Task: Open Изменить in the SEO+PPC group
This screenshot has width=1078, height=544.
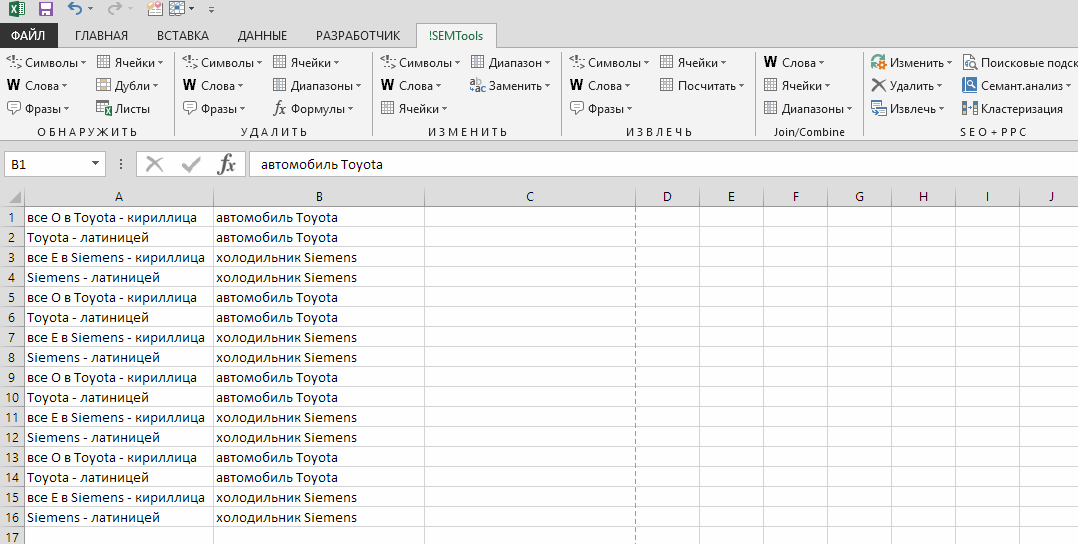Action: pyautogui.click(x=912, y=63)
